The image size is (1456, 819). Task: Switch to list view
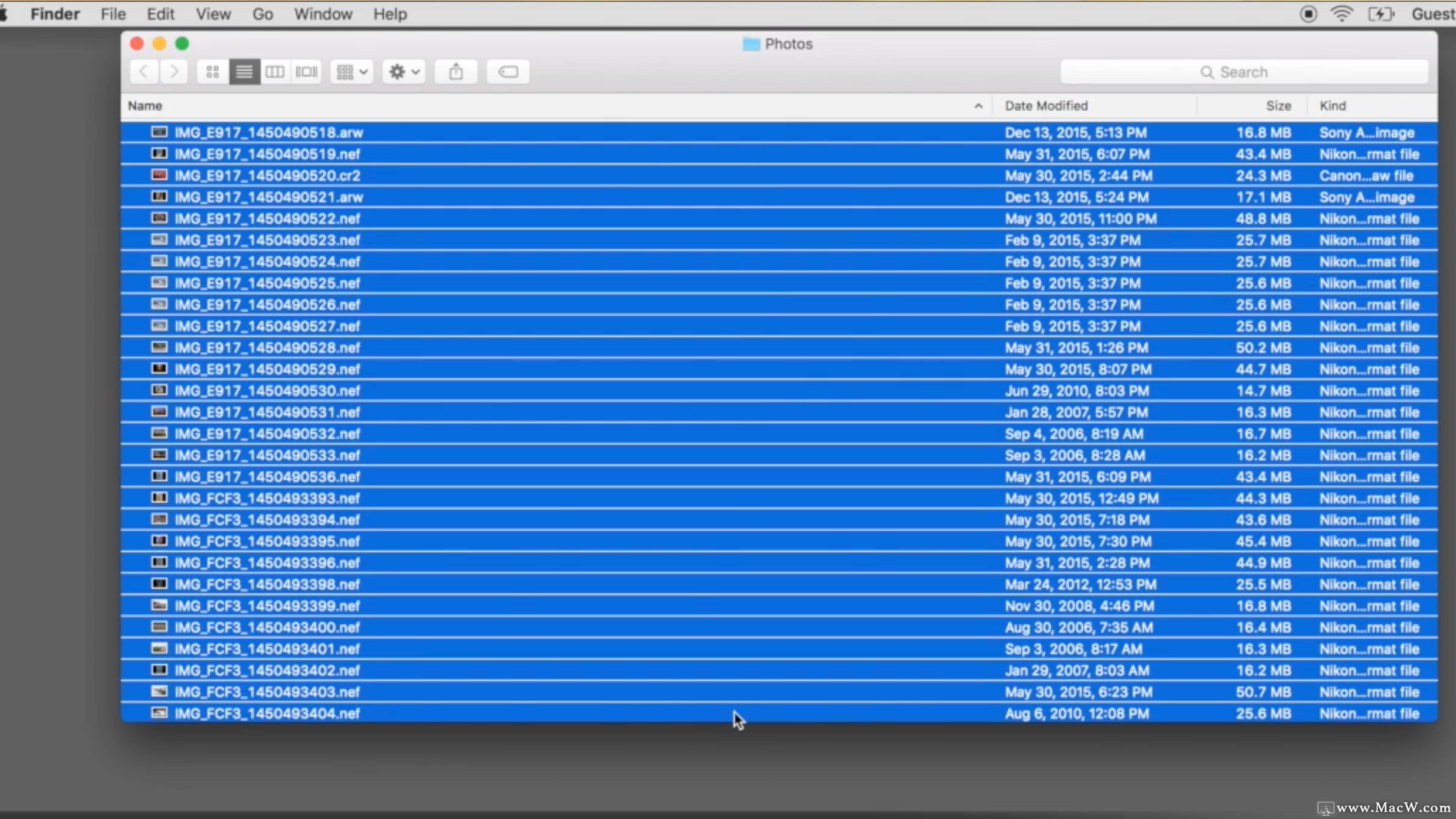244,72
